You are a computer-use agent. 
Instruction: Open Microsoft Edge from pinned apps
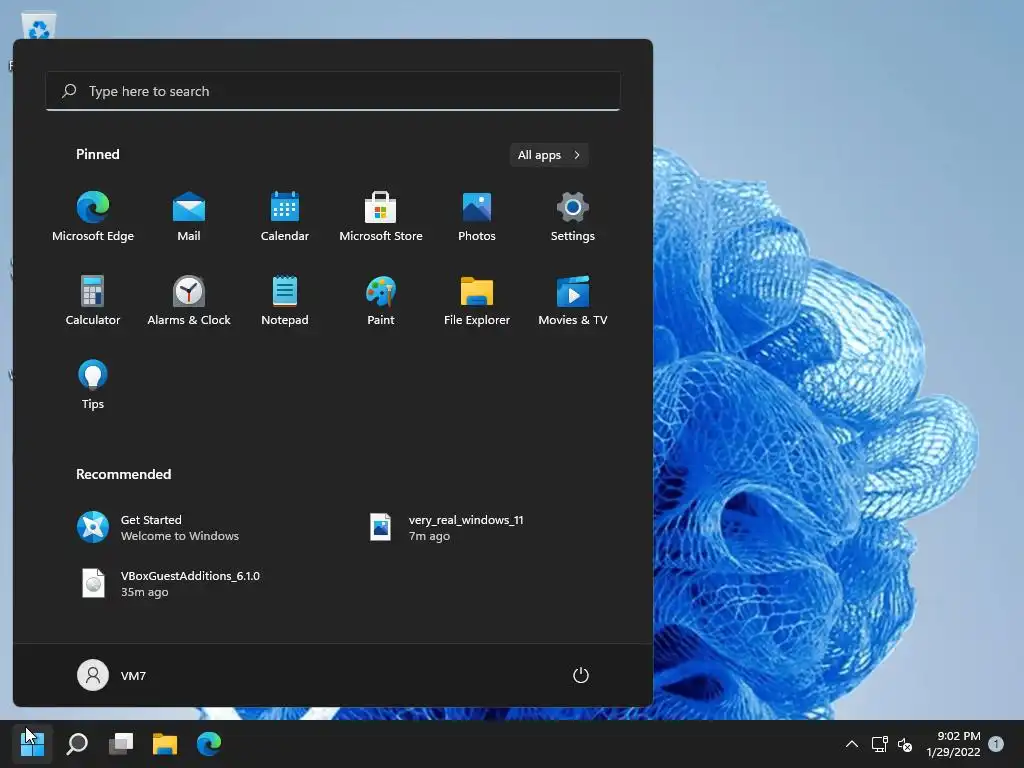93,217
